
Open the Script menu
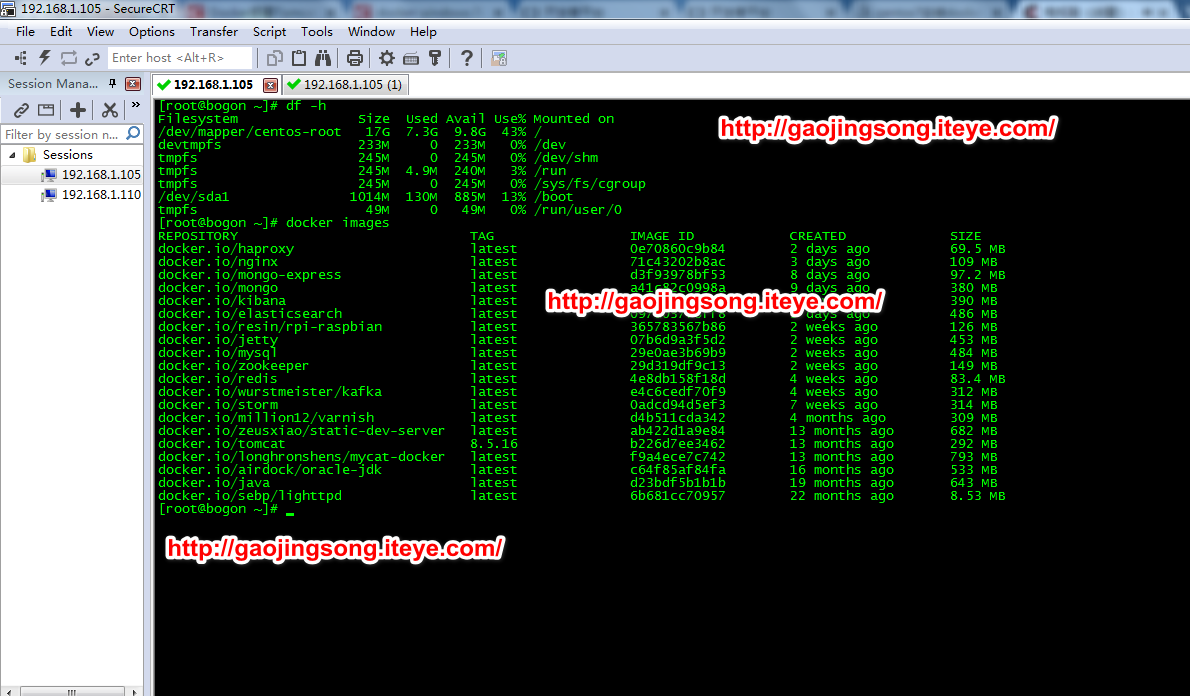point(269,32)
